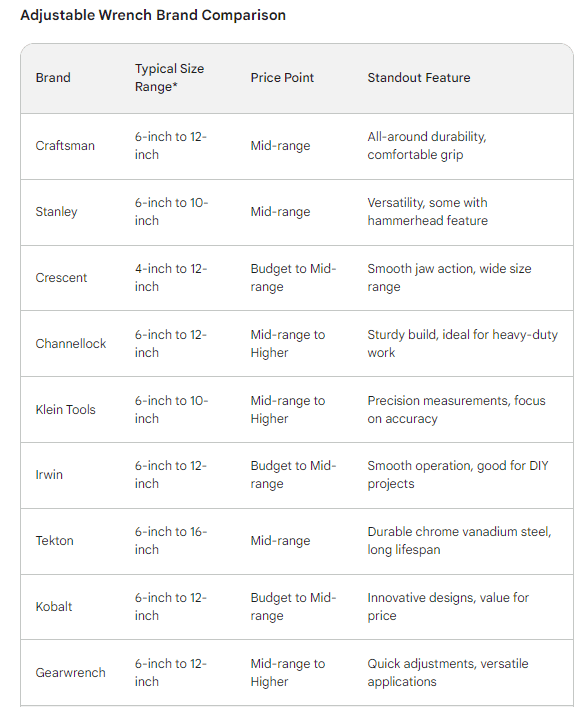Screen dimensions: 582x707
Task: Click the Brand column header
Action: coord(53,78)
